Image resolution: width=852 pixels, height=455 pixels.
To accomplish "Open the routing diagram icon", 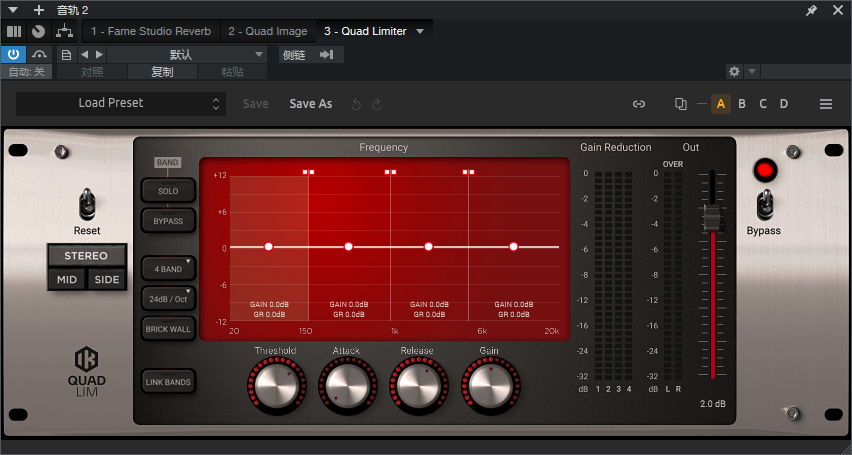I will click(x=65, y=32).
